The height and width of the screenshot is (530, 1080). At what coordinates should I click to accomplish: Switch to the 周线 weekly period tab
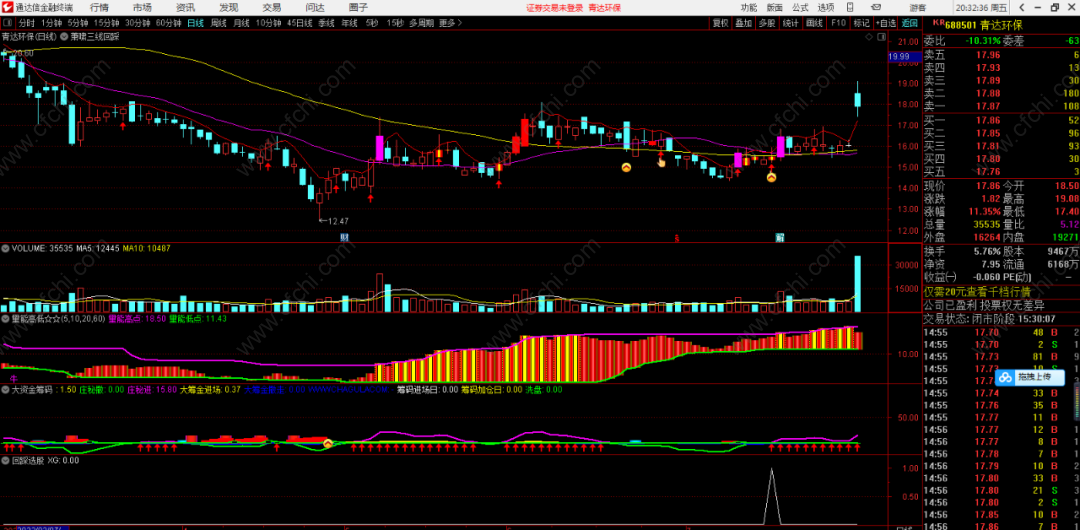coord(218,23)
